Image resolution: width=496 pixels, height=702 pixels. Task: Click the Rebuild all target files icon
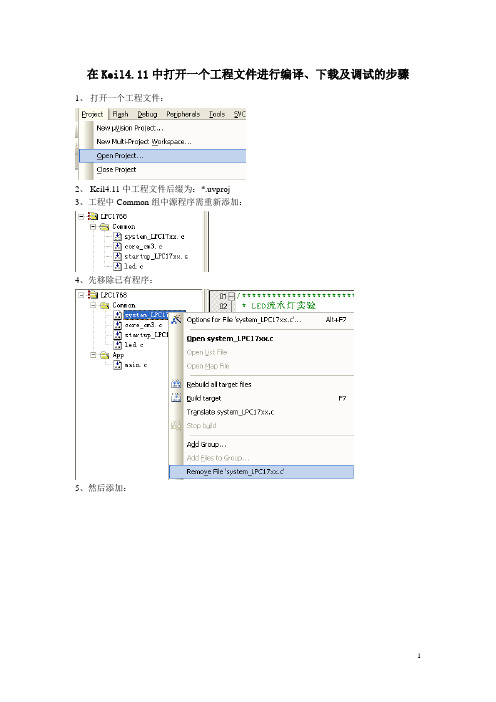coord(176,384)
